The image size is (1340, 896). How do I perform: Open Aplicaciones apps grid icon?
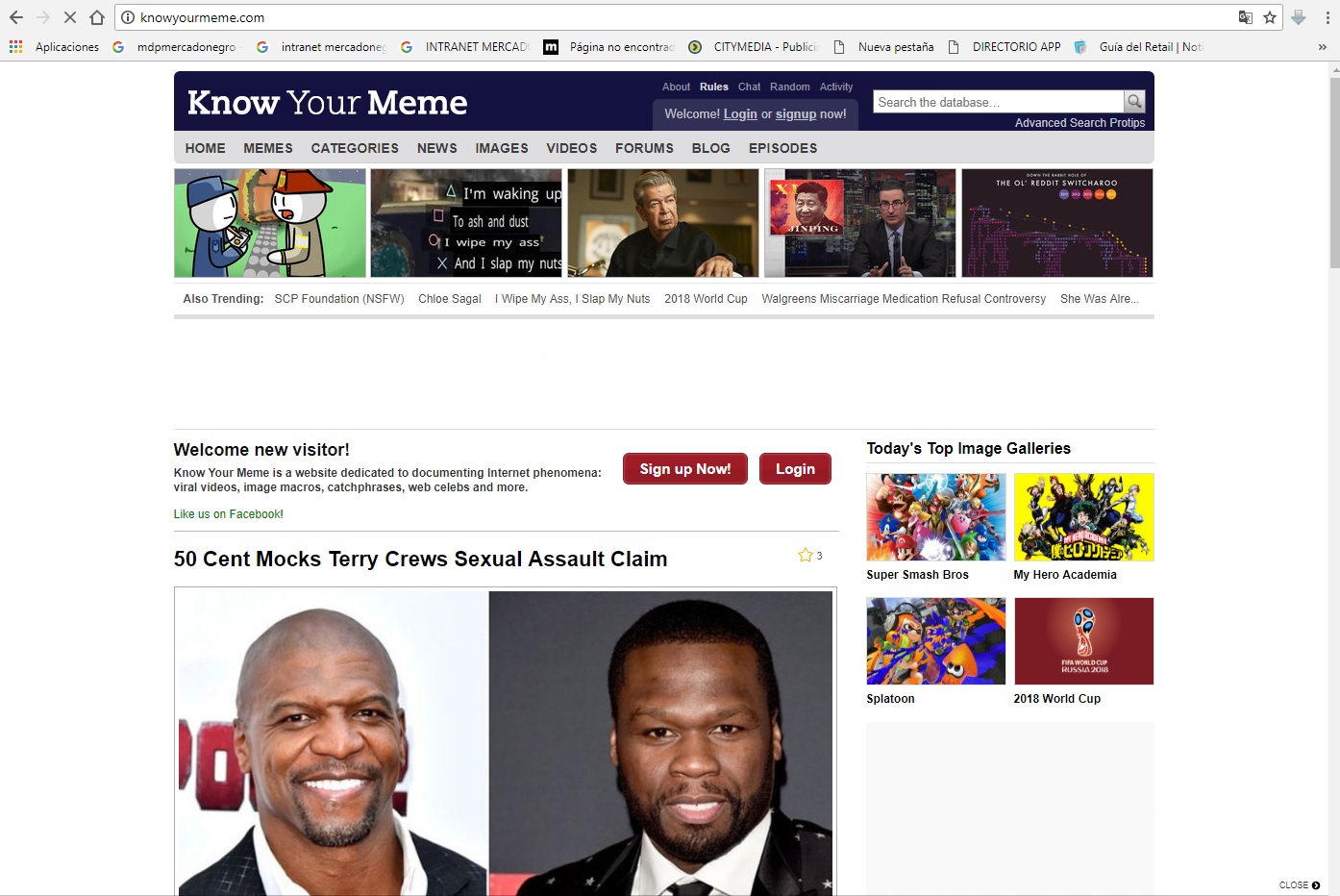pyautogui.click(x=15, y=46)
